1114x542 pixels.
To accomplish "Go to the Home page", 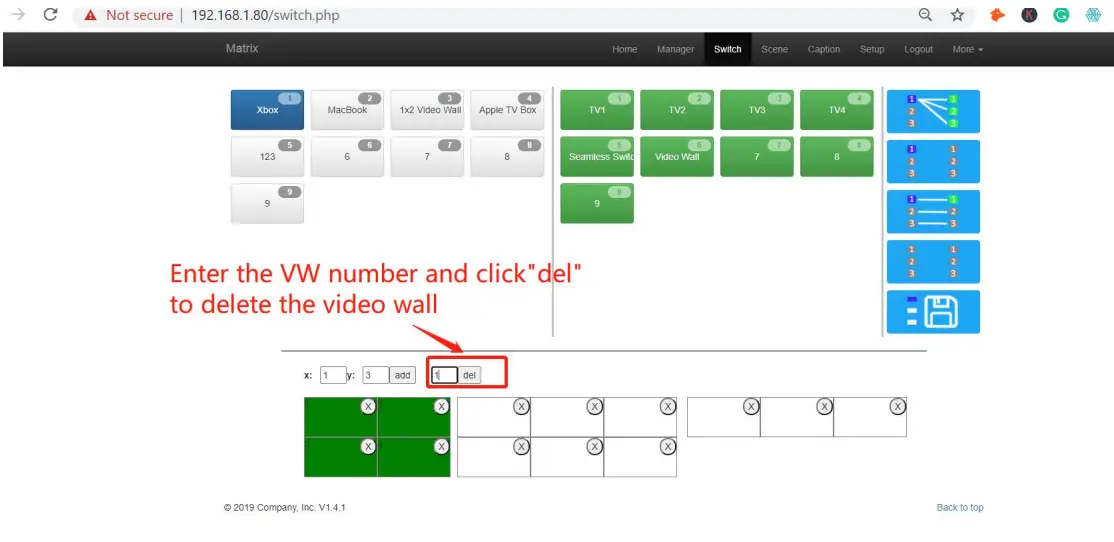I will point(624,49).
